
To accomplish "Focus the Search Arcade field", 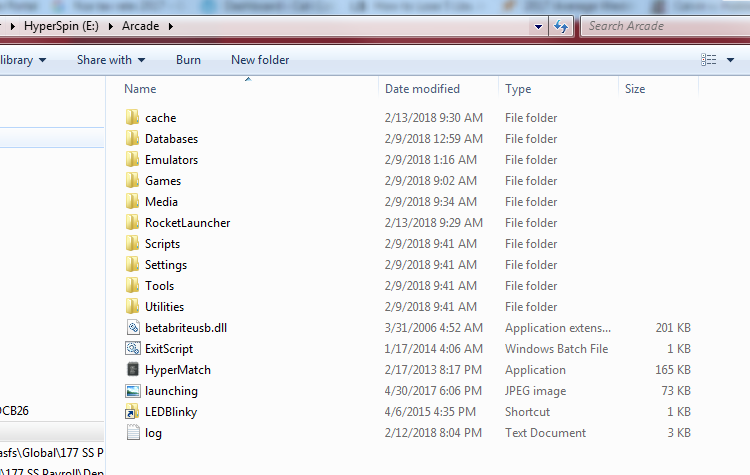I will click(666, 26).
